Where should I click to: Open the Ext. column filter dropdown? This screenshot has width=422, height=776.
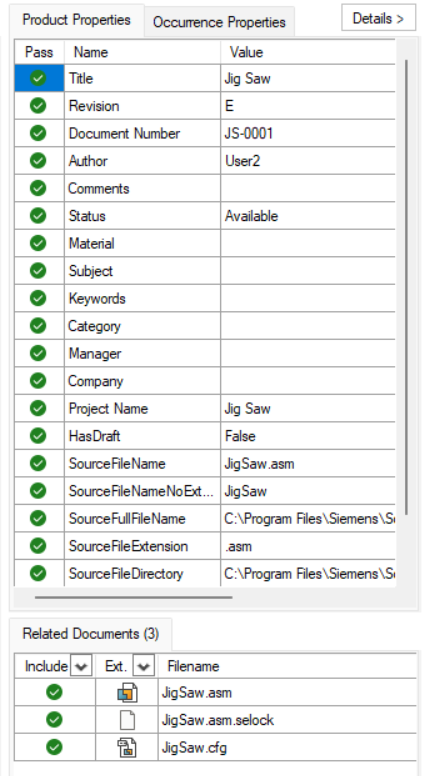[144, 666]
